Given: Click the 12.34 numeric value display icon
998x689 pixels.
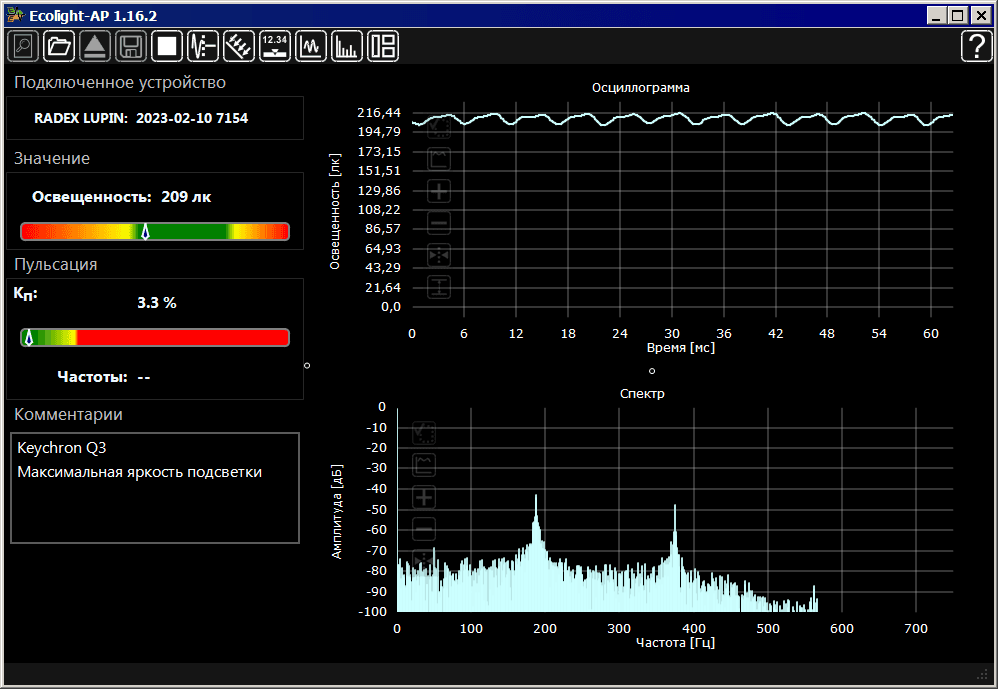Looking at the screenshot, I should pos(275,46).
